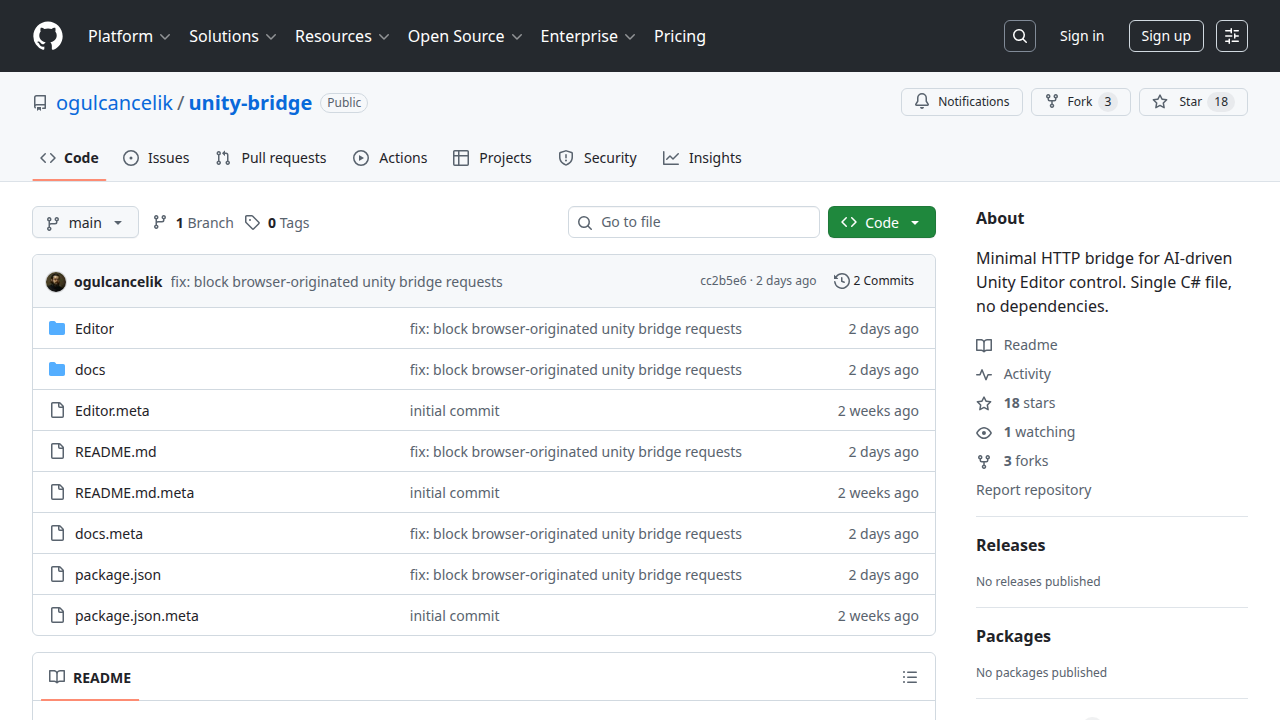Screen dimensions: 1280x720
Task: Expand the Enterprise menu
Action: point(588,36)
